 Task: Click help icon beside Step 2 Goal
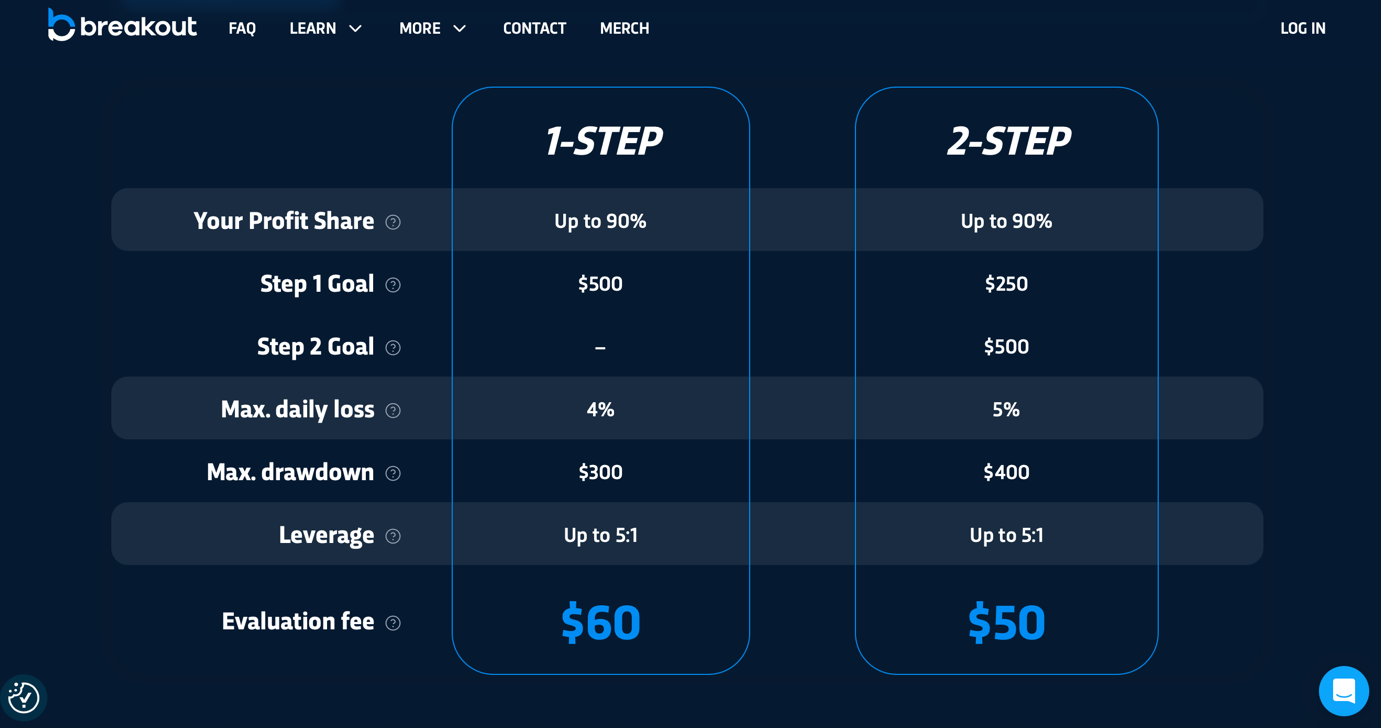[393, 348]
